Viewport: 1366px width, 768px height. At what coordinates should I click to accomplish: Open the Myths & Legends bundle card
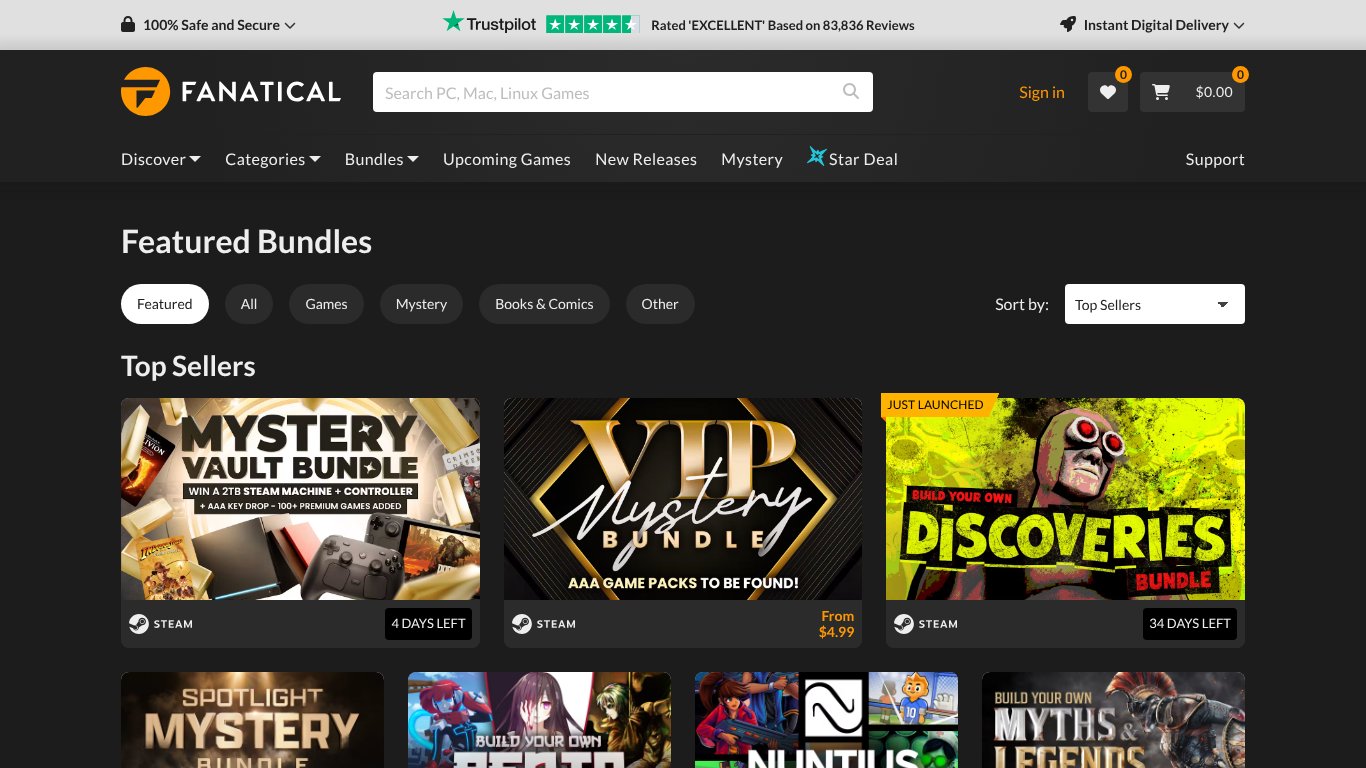1113,720
